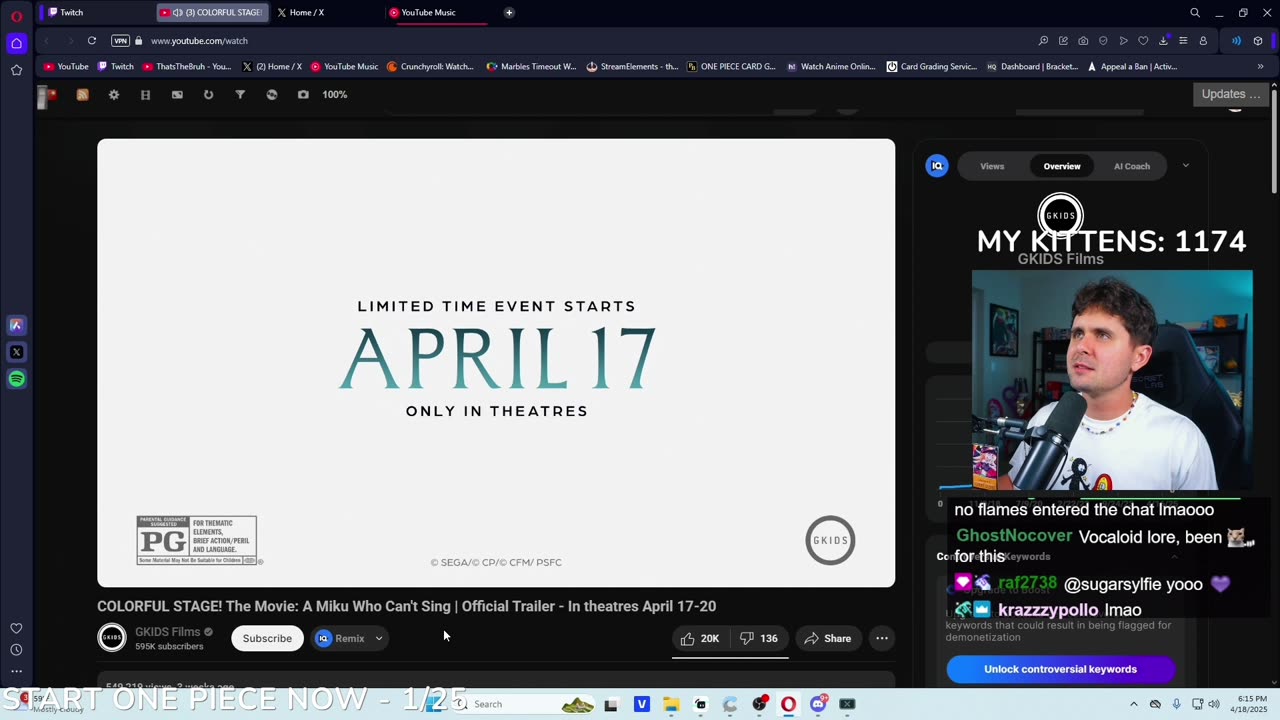Open the Card Grading Service bookmark

pos(932,67)
